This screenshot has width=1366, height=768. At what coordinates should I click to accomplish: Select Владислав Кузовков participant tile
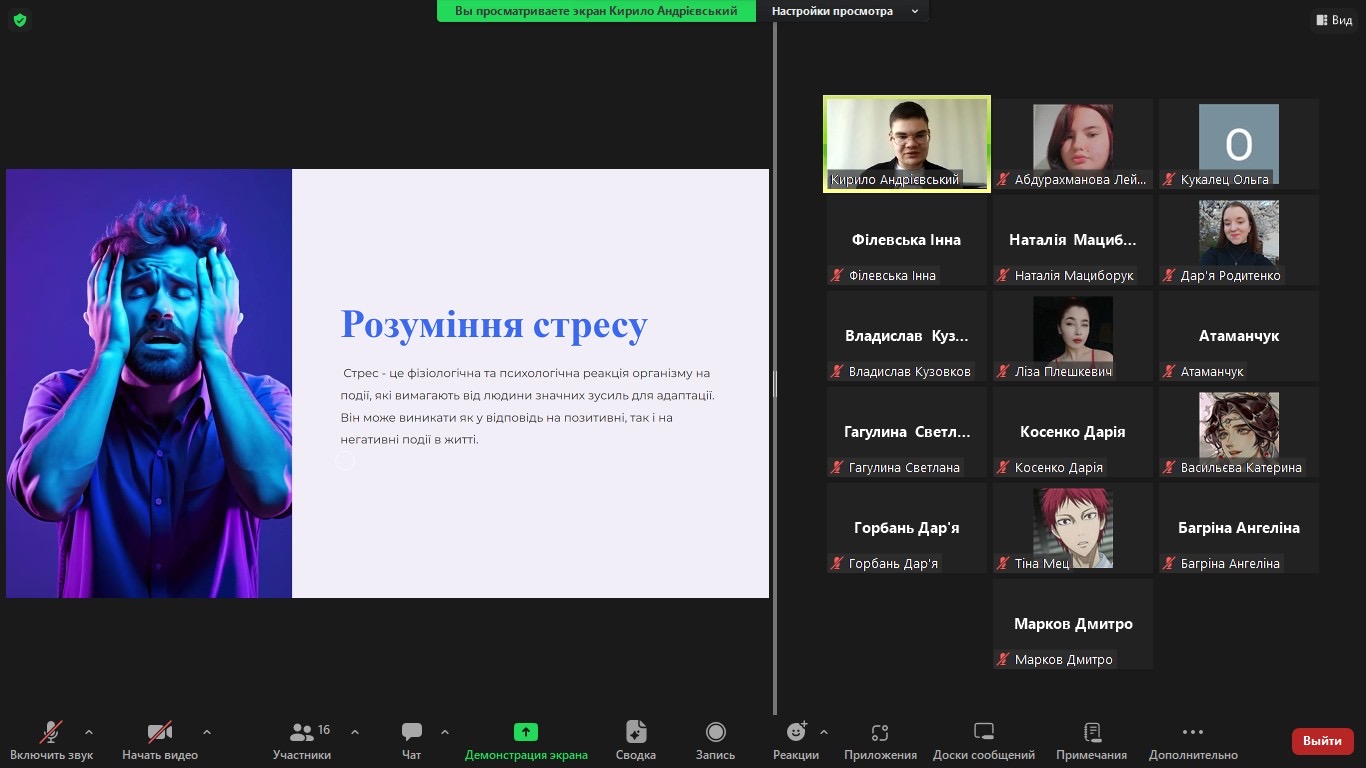click(x=907, y=336)
